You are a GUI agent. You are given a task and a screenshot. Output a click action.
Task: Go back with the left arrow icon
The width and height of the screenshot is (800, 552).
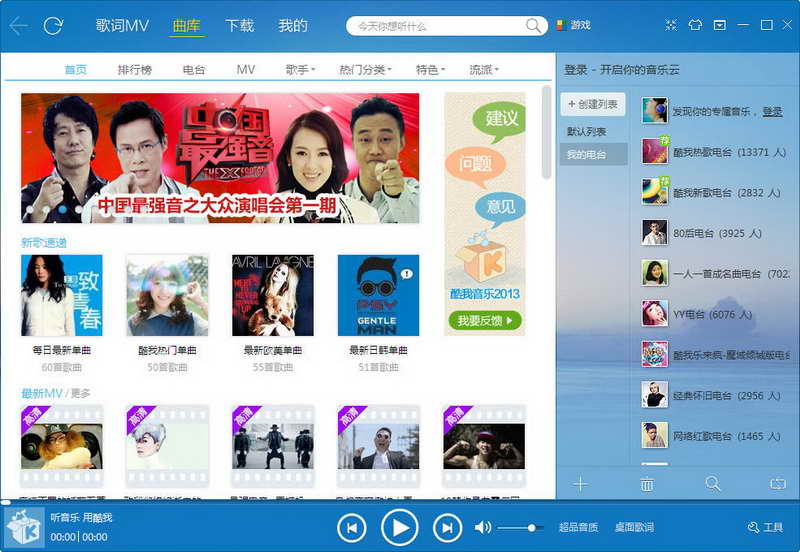[x=18, y=26]
